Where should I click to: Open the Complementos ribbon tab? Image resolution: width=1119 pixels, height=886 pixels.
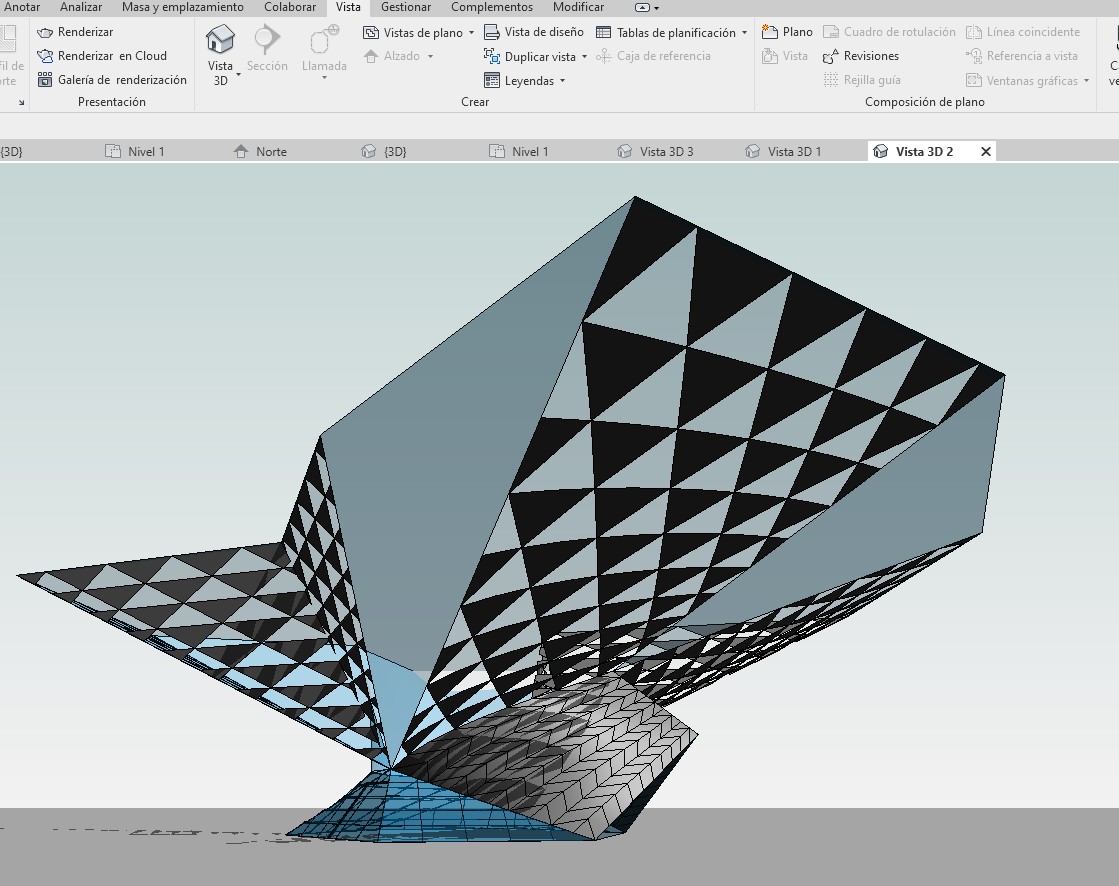491,7
